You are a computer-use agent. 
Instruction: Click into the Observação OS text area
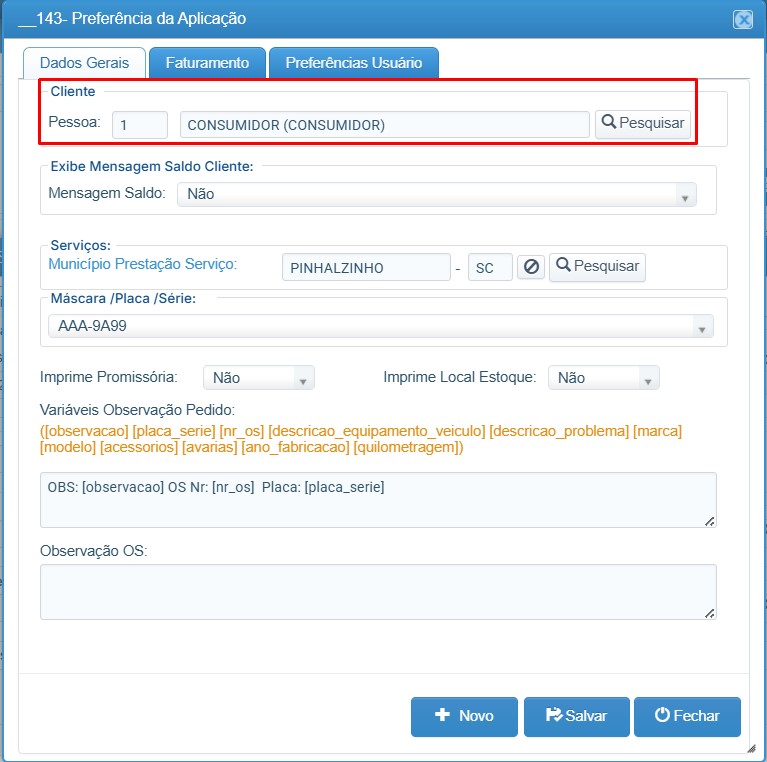pos(378,592)
